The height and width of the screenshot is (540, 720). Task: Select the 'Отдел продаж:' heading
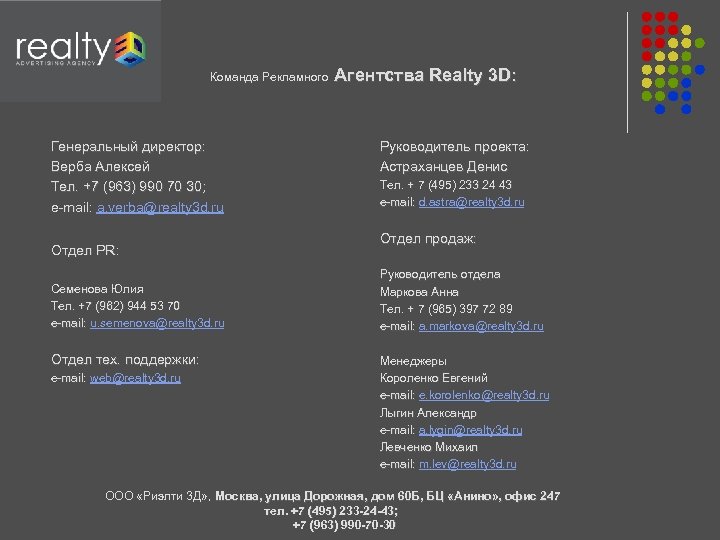[x=428, y=239]
